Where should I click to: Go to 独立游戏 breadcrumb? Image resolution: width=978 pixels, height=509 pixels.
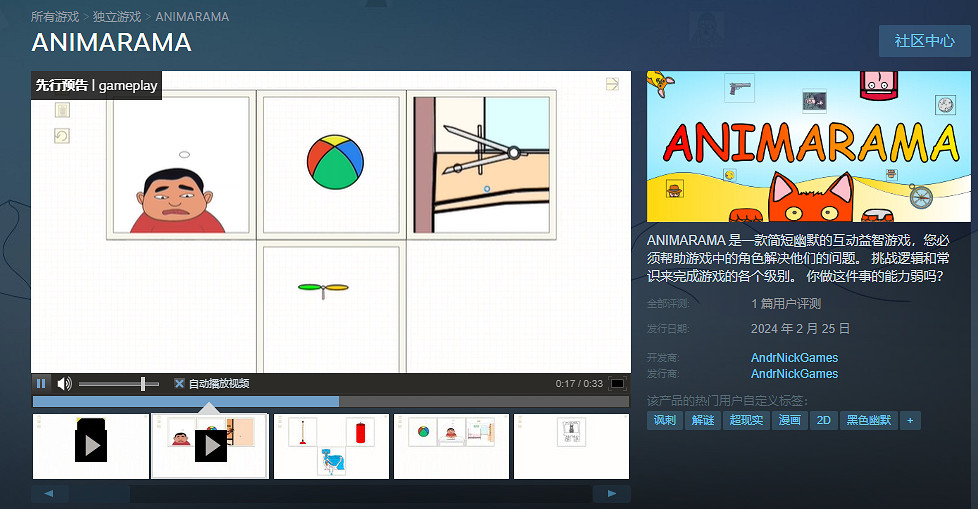pyautogui.click(x=117, y=17)
